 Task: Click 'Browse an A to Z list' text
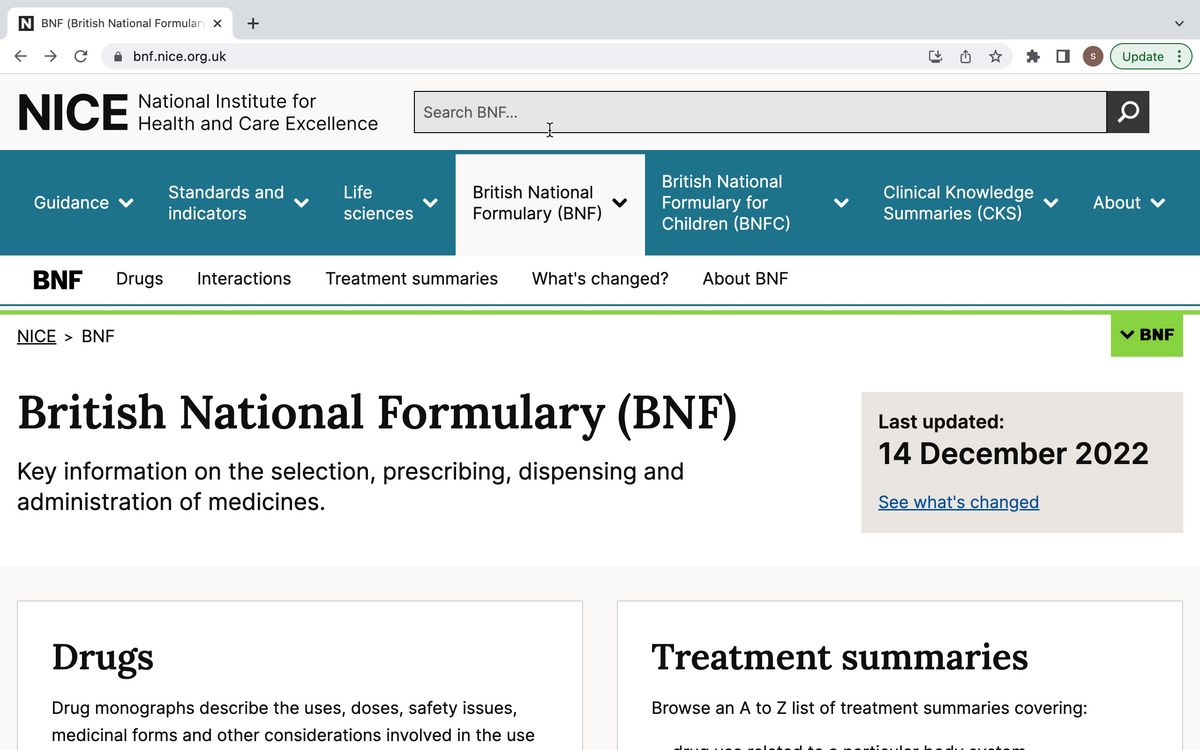869,708
